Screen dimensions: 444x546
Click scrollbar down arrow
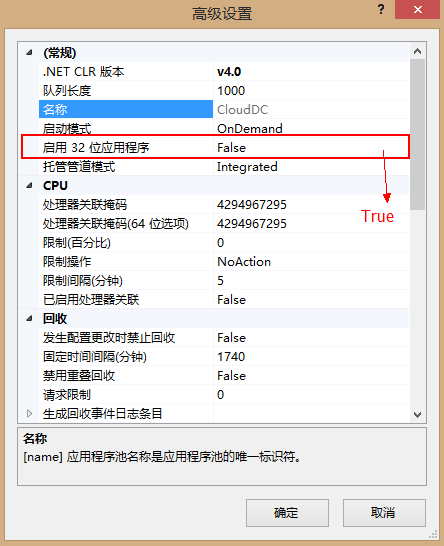(x=417, y=414)
